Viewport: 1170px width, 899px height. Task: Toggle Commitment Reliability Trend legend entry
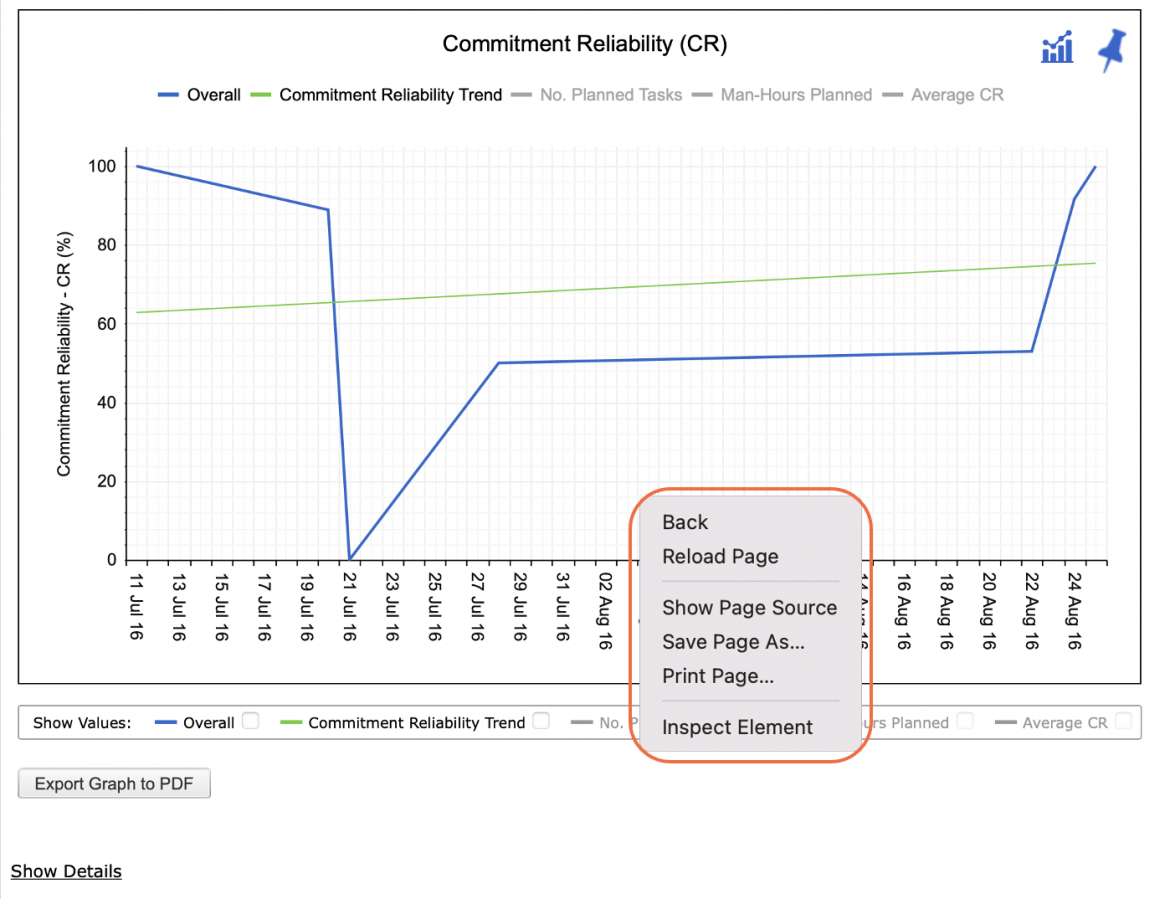[376, 95]
